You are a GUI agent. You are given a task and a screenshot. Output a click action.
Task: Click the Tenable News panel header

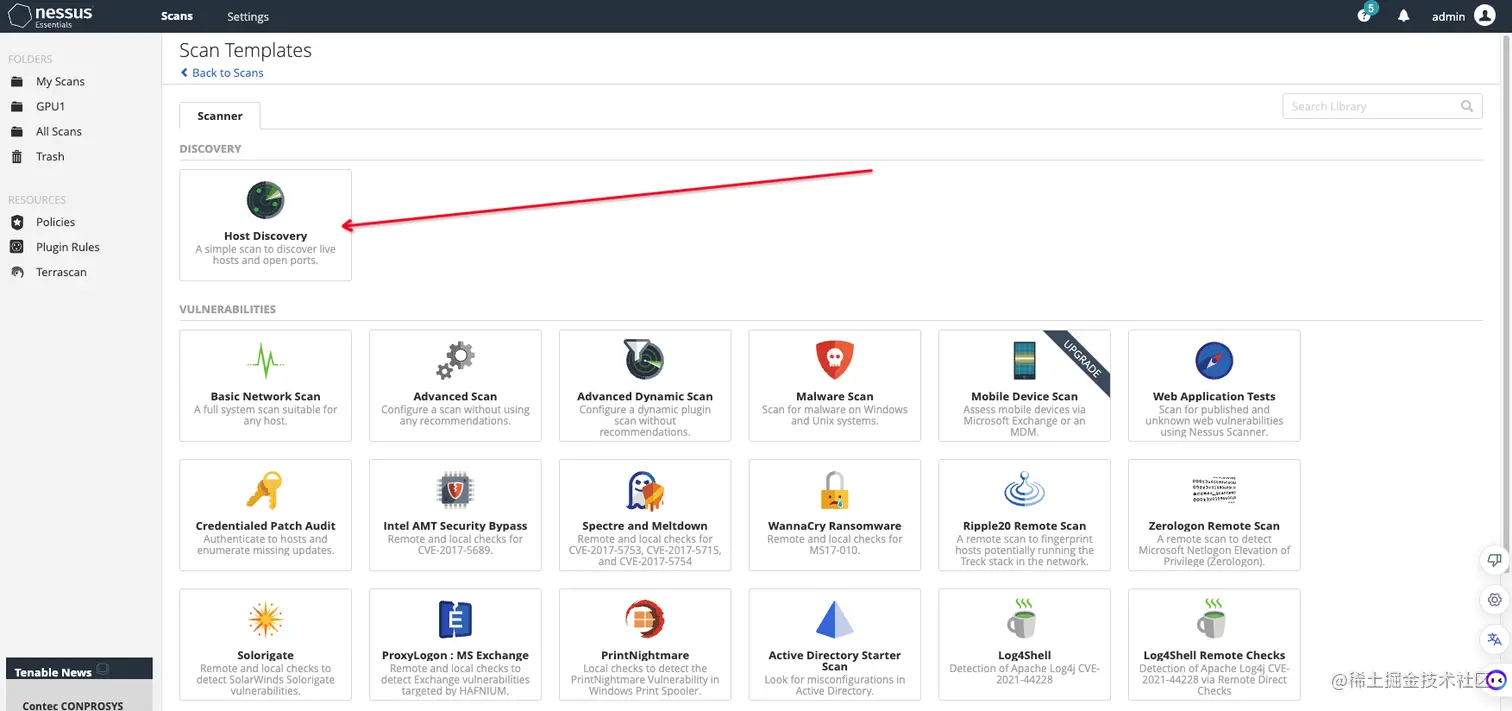79,671
